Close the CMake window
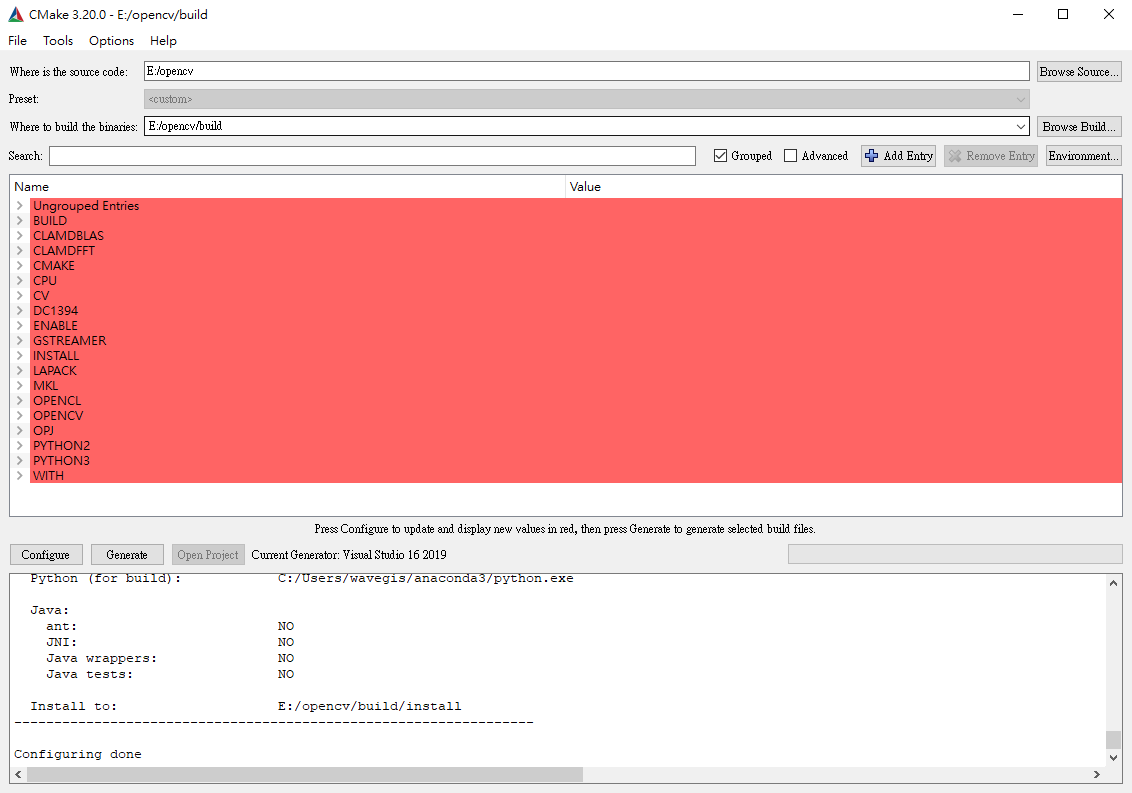This screenshot has height=793, width=1132. [1109, 14]
